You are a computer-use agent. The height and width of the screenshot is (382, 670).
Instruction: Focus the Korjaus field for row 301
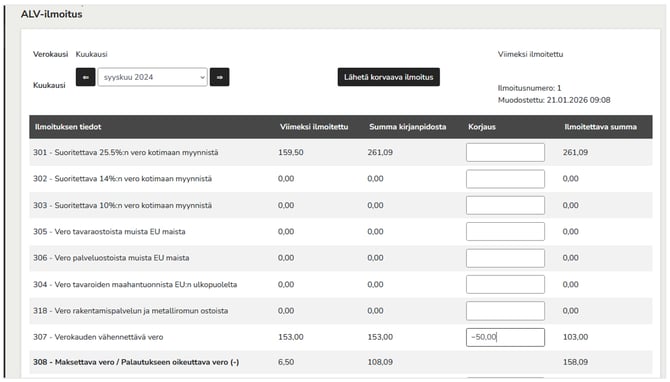pyautogui.click(x=505, y=153)
